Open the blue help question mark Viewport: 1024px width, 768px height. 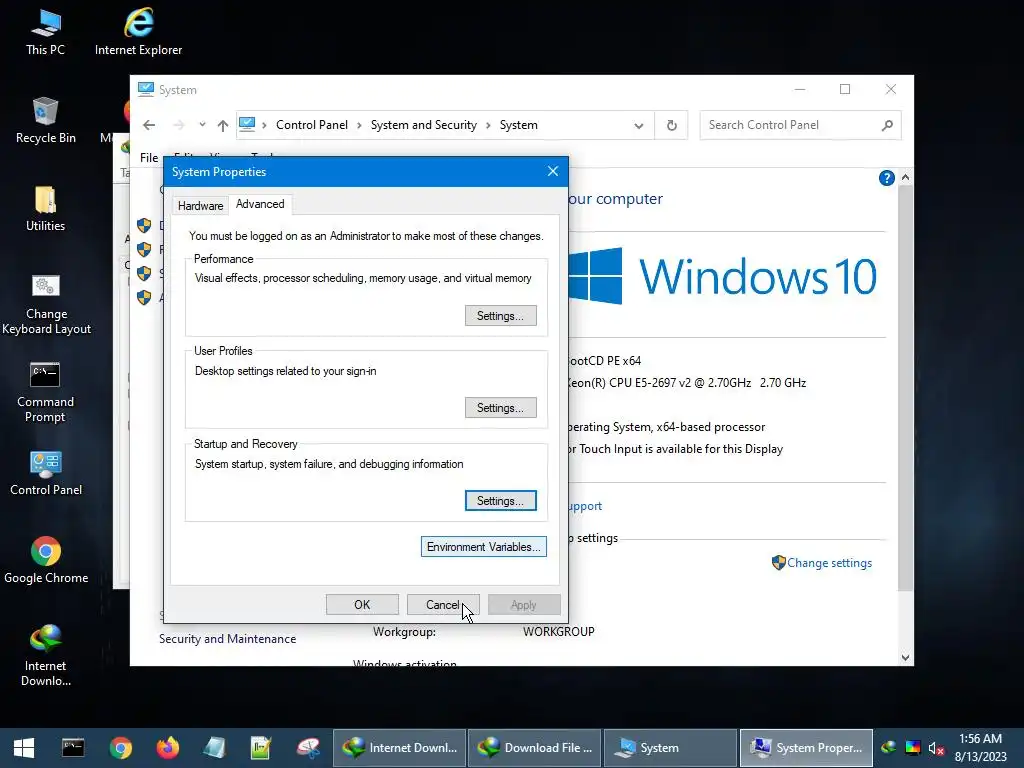coord(886,178)
